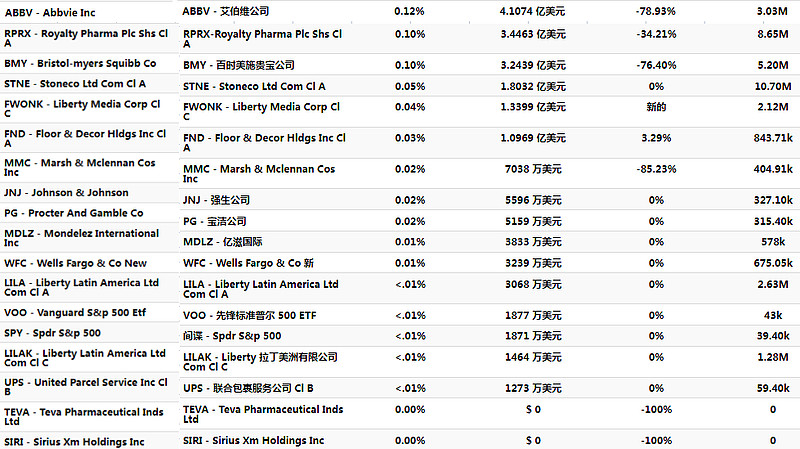Open FND - Floor & Decor Hldgs entry
This screenshot has width=800, height=449.
coord(85,138)
